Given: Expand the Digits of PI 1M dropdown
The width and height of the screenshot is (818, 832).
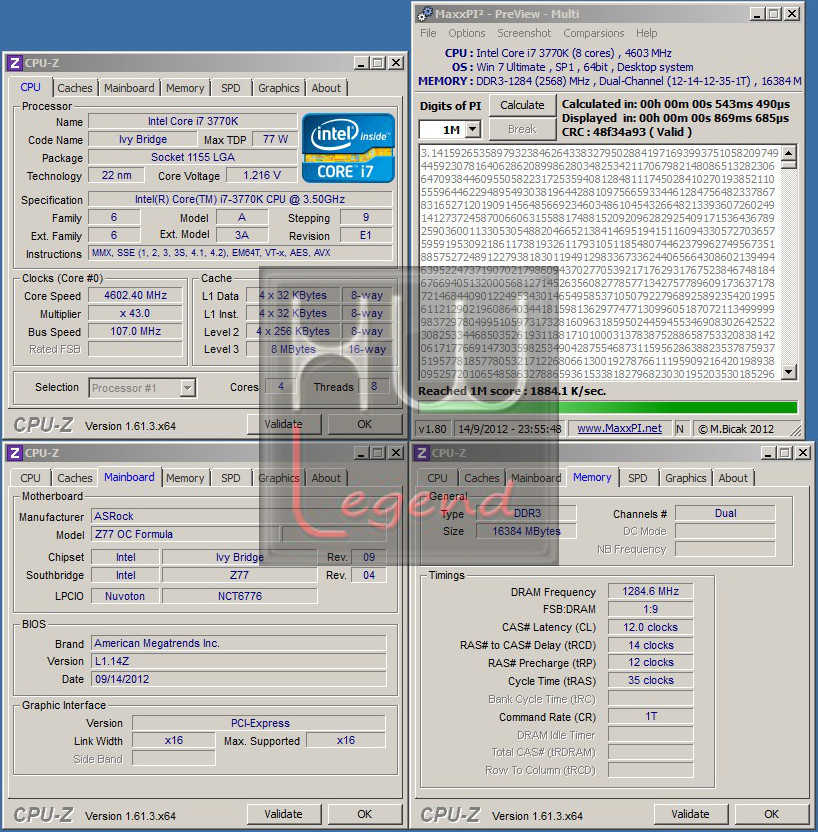Looking at the screenshot, I should pyautogui.click(x=473, y=129).
